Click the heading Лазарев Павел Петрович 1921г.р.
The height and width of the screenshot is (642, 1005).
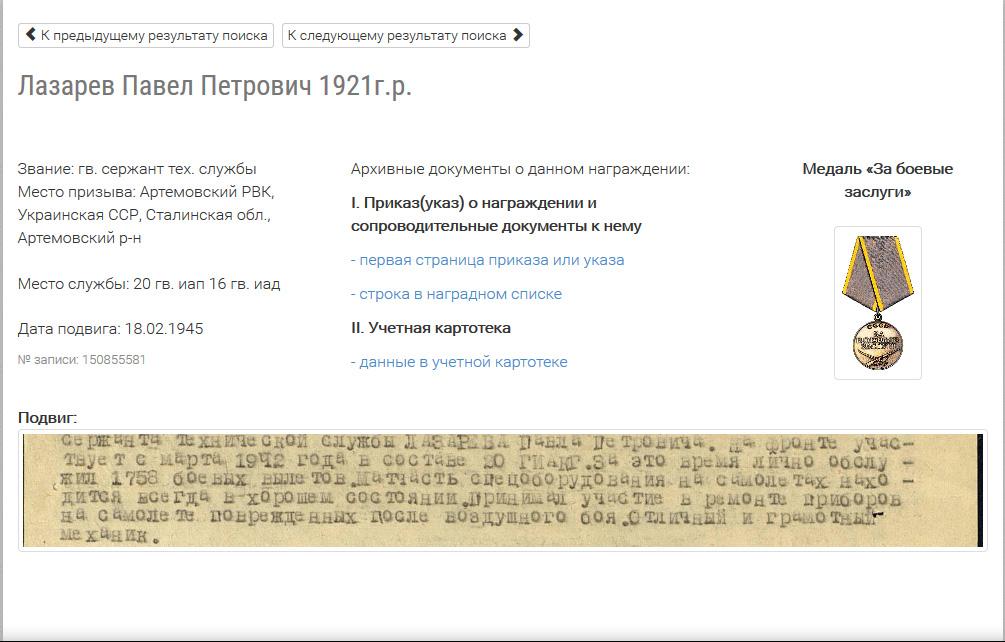click(x=215, y=86)
